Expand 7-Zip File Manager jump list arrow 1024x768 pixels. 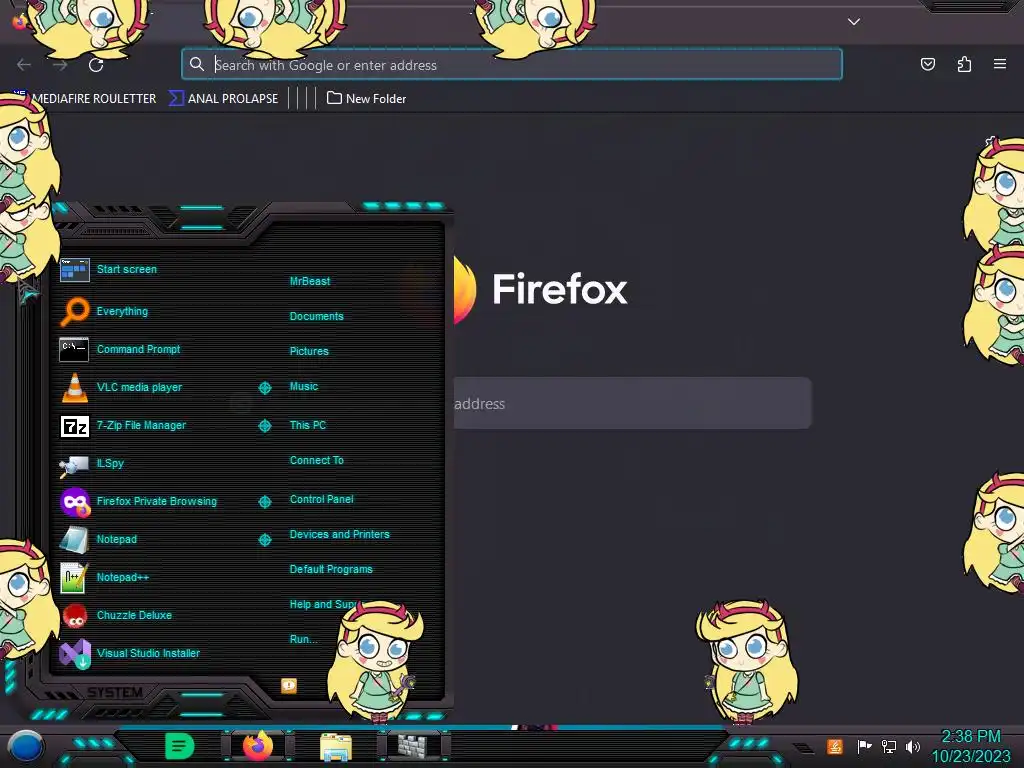click(x=264, y=426)
